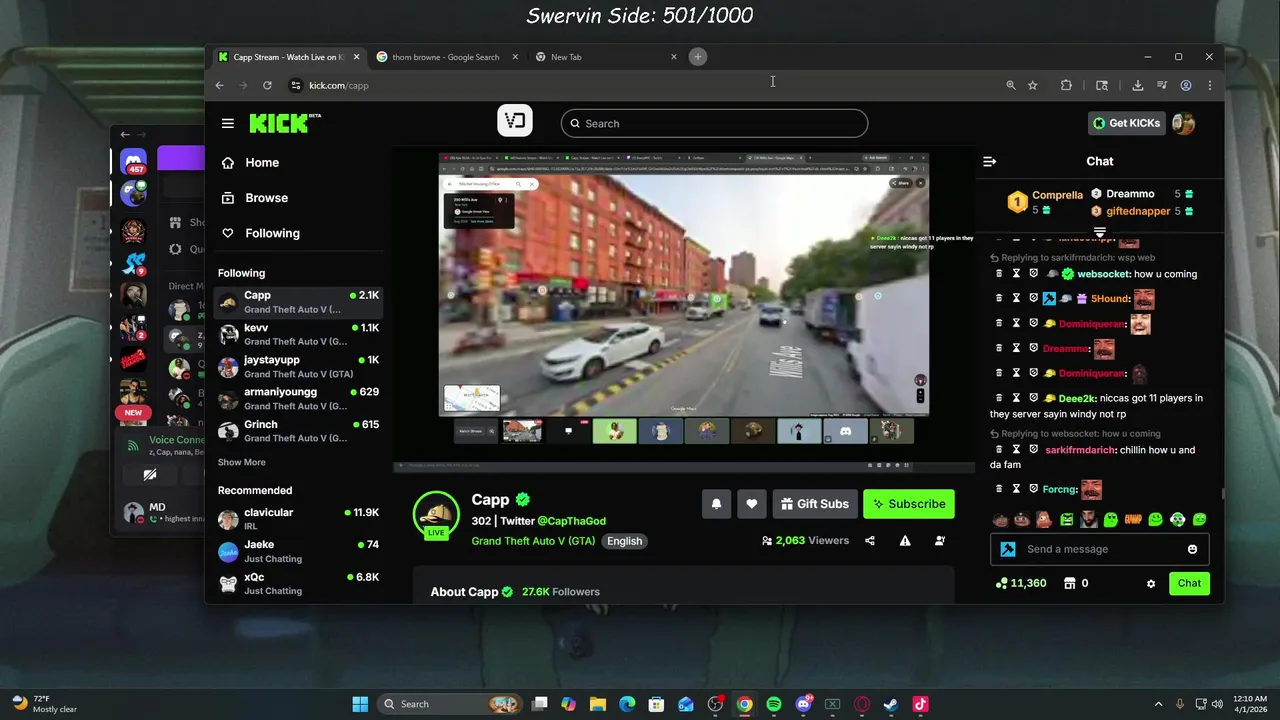This screenshot has height=720, width=1280.
Task: Click the Send a message chat input
Action: 1100,549
